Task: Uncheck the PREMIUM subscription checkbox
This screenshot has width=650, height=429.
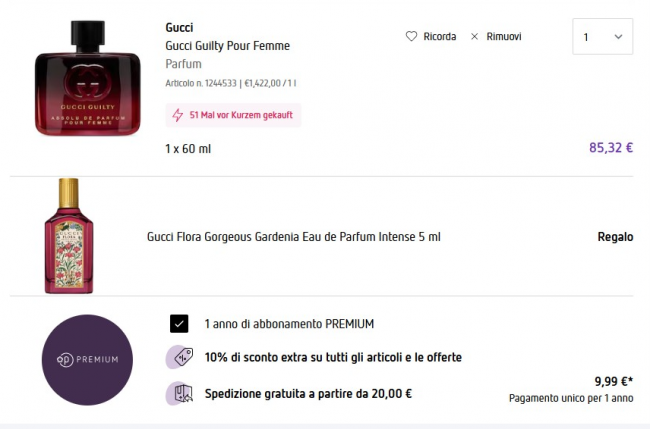Action: pyautogui.click(x=179, y=324)
